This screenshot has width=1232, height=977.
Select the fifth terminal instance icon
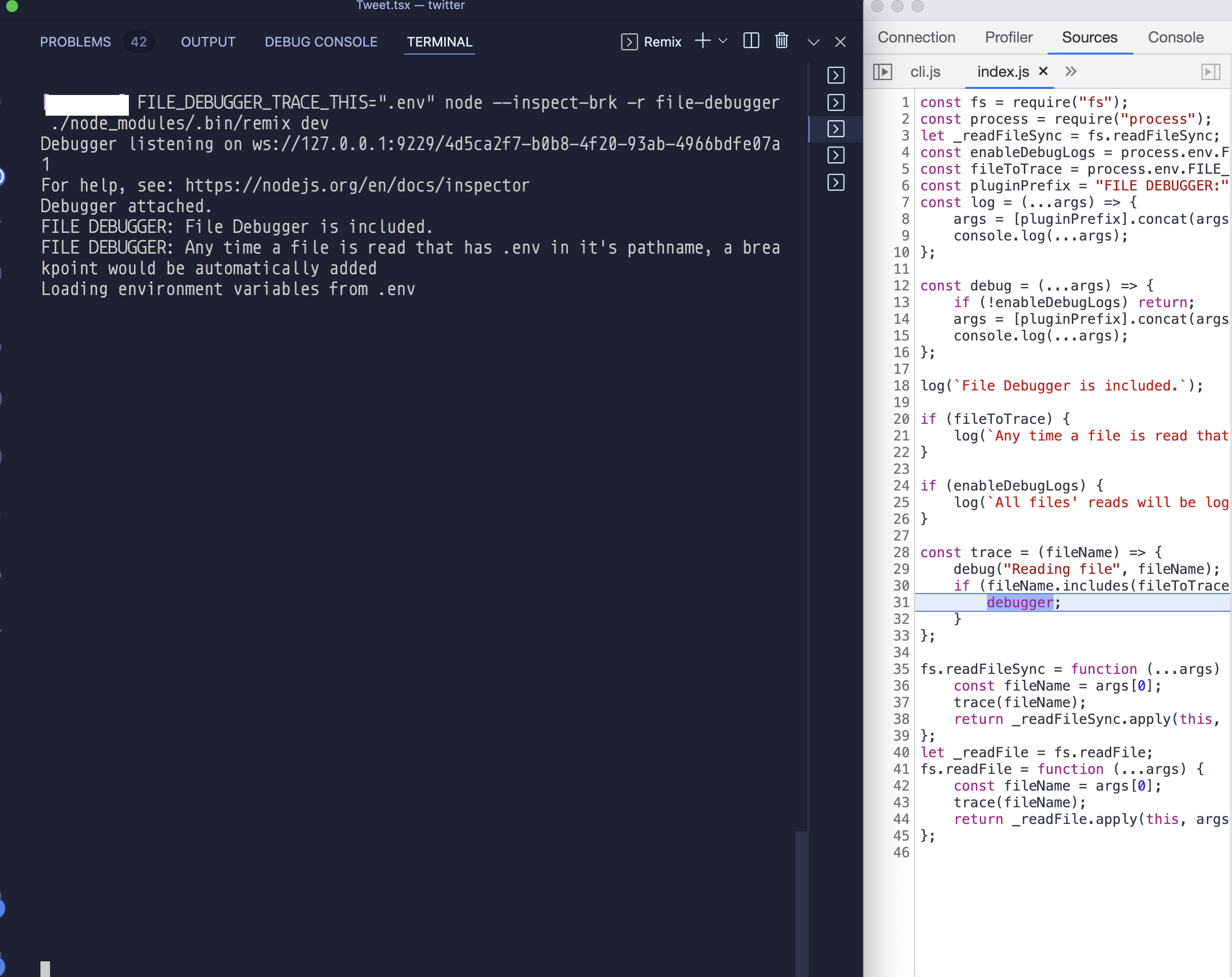[835, 183]
